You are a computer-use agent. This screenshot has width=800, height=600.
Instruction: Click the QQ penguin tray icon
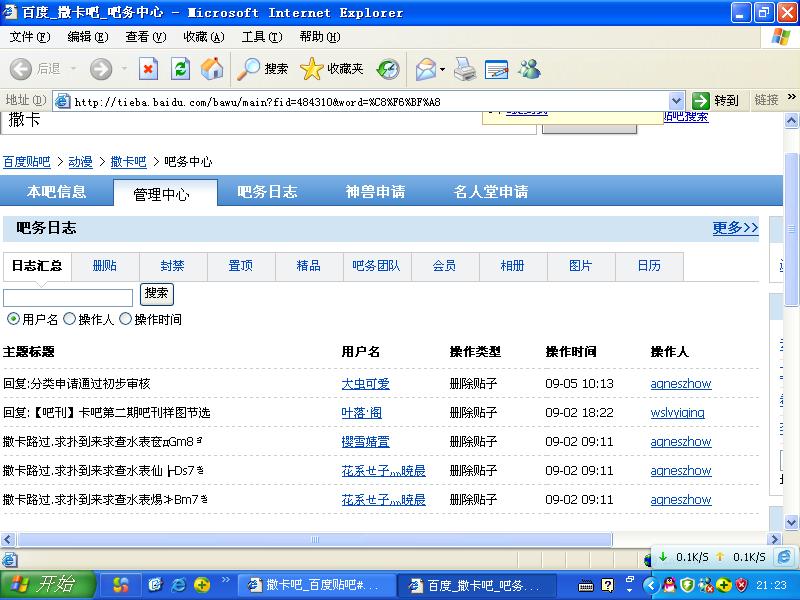point(669,585)
